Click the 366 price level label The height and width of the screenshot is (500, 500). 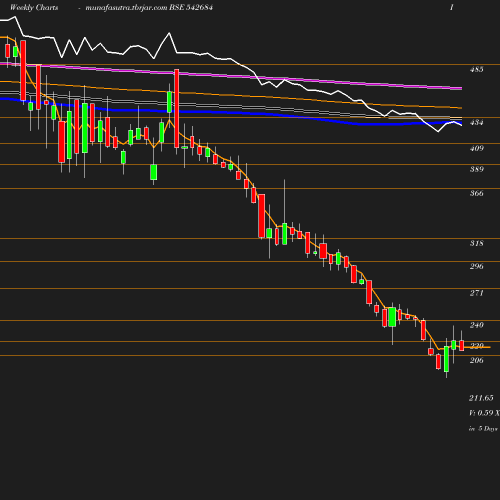pos(476,193)
